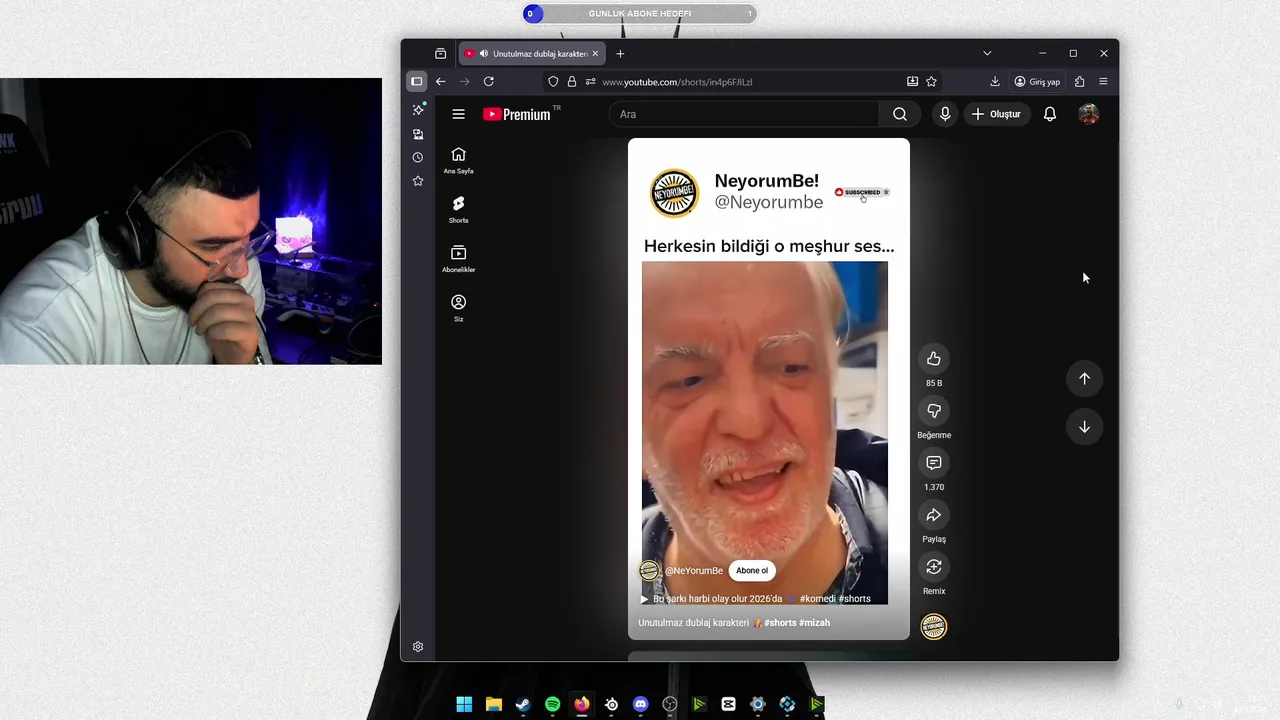
Task: Open Siz in YouTube sidebar
Action: coord(458,308)
